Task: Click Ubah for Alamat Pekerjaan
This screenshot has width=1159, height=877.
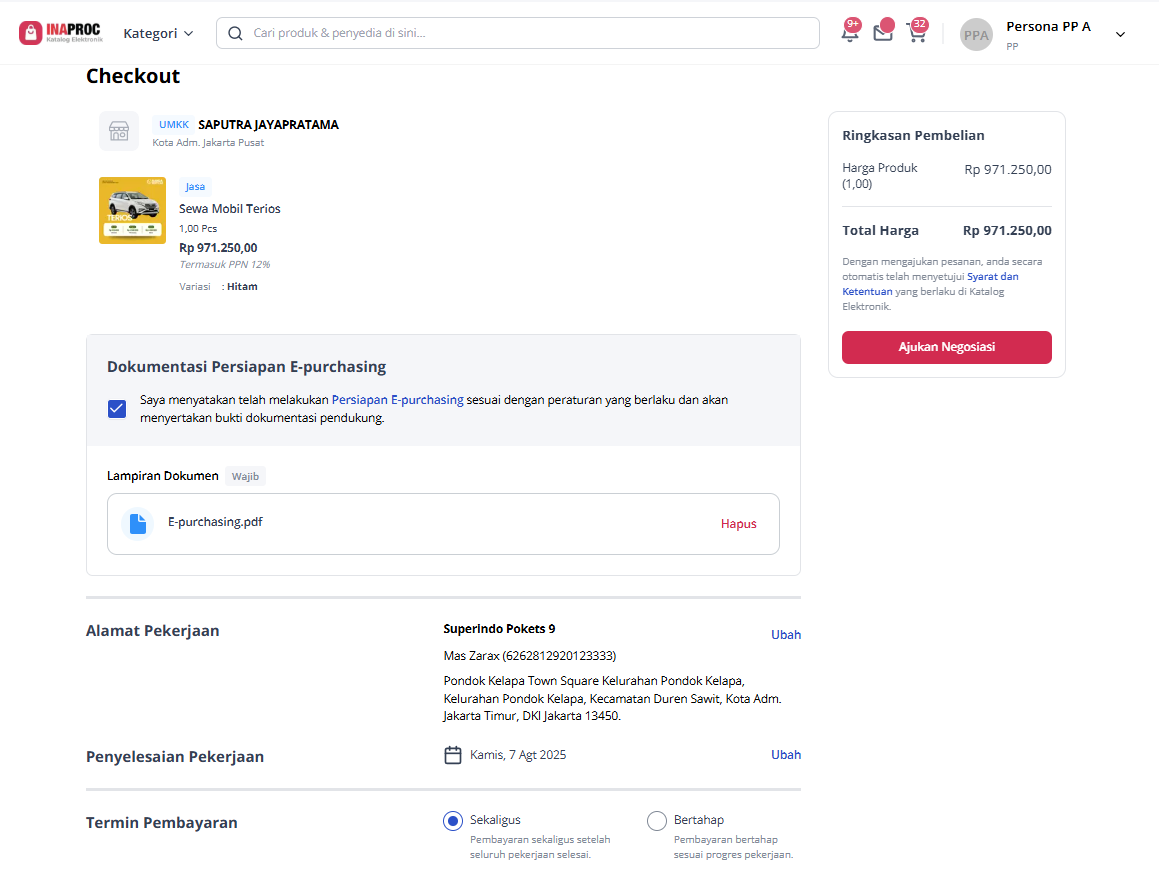Action: (786, 634)
